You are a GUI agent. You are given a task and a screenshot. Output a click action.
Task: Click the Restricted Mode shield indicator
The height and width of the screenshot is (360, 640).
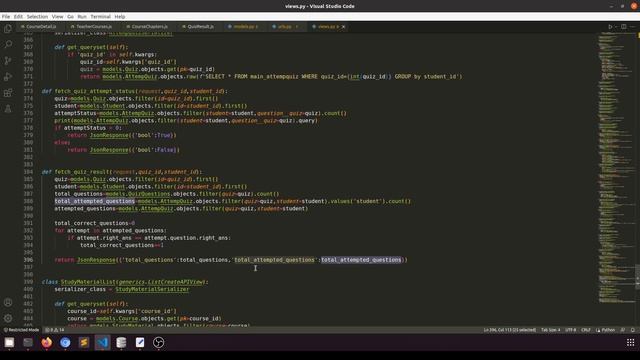[x=22, y=330]
